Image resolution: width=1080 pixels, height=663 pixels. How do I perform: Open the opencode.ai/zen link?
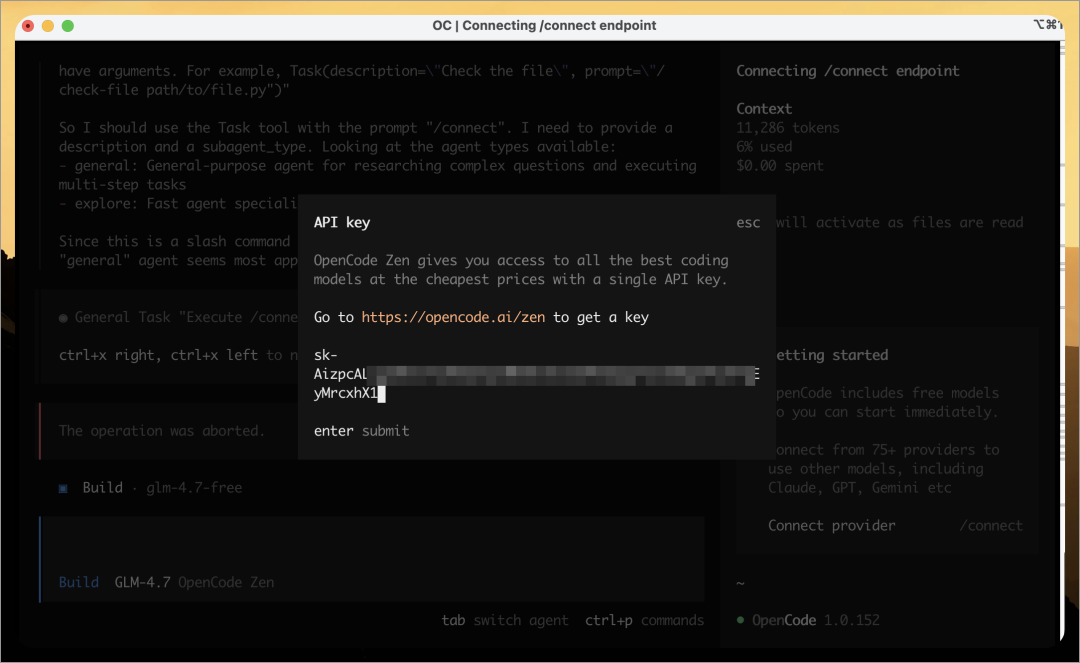pos(453,317)
